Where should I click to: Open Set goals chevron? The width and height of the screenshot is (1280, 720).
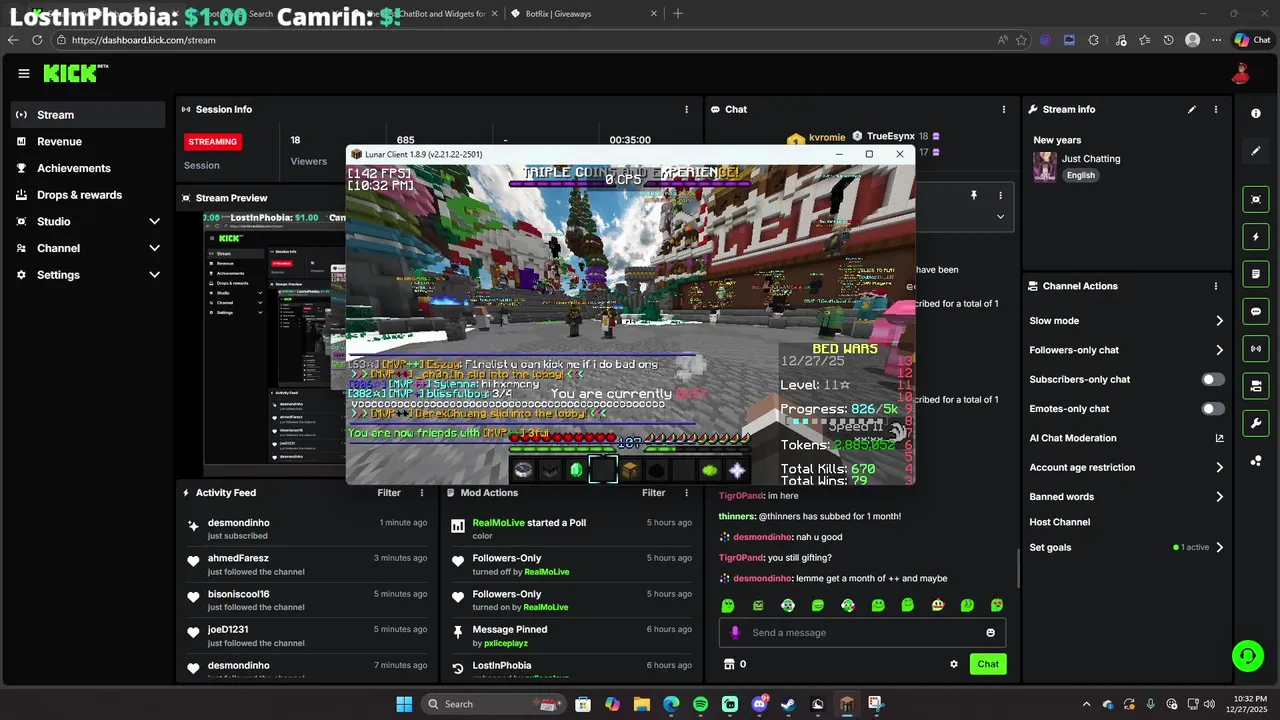[x=1219, y=548]
